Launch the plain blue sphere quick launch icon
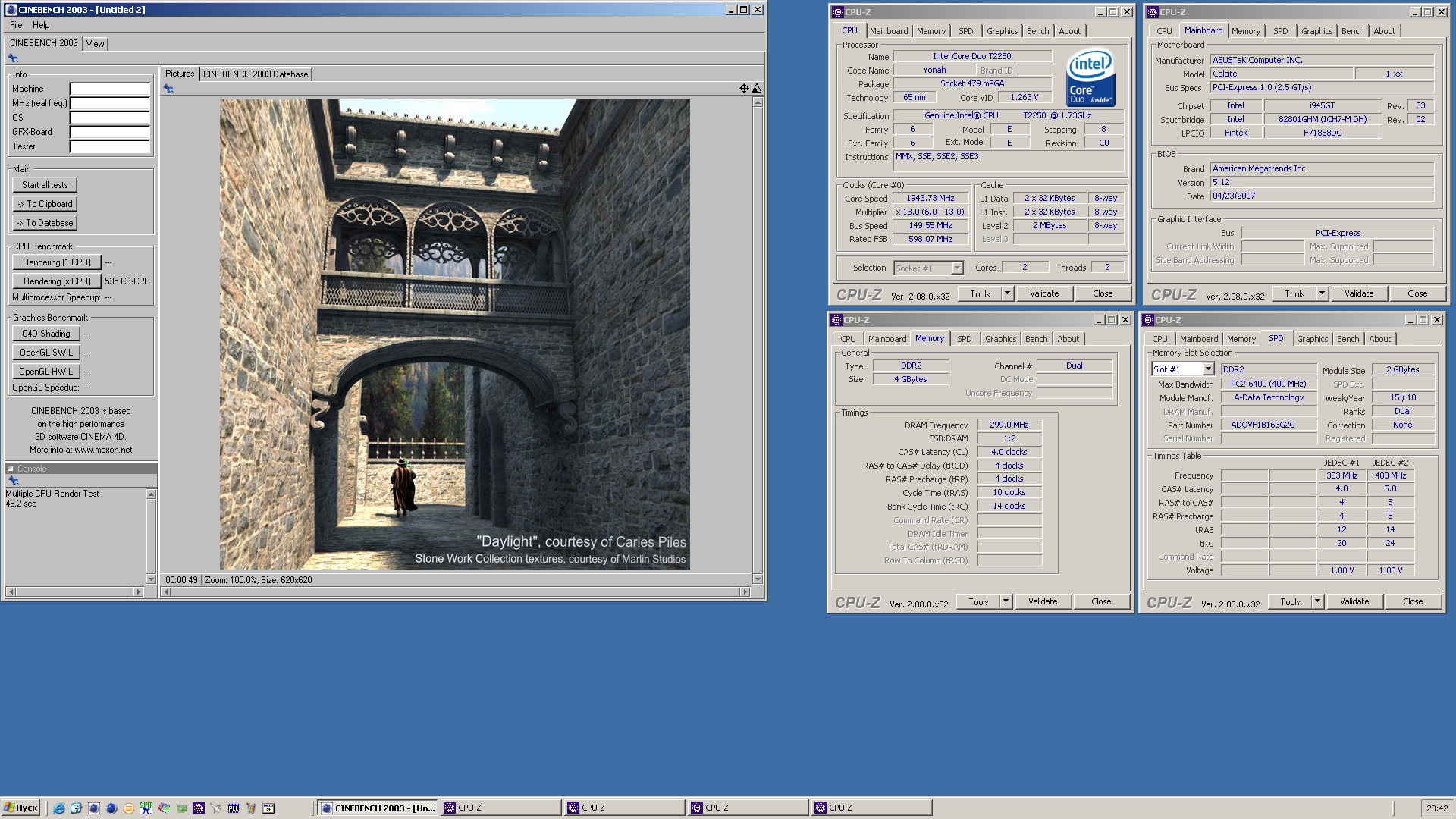This screenshot has height=819, width=1456. click(111, 808)
